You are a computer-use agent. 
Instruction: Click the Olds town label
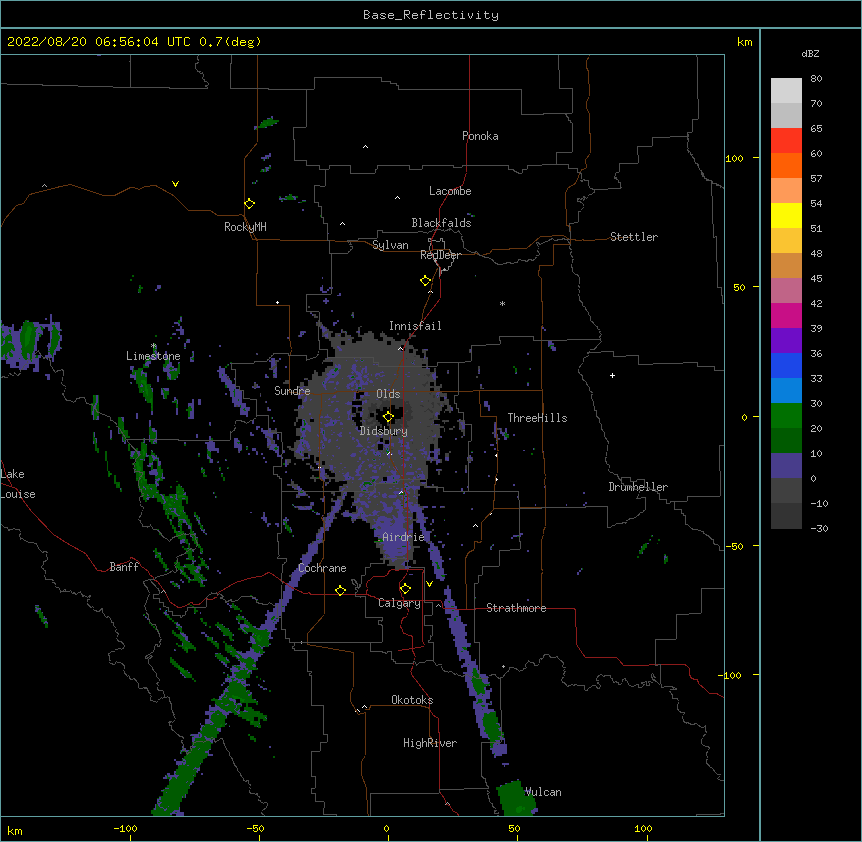(x=388, y=394)
